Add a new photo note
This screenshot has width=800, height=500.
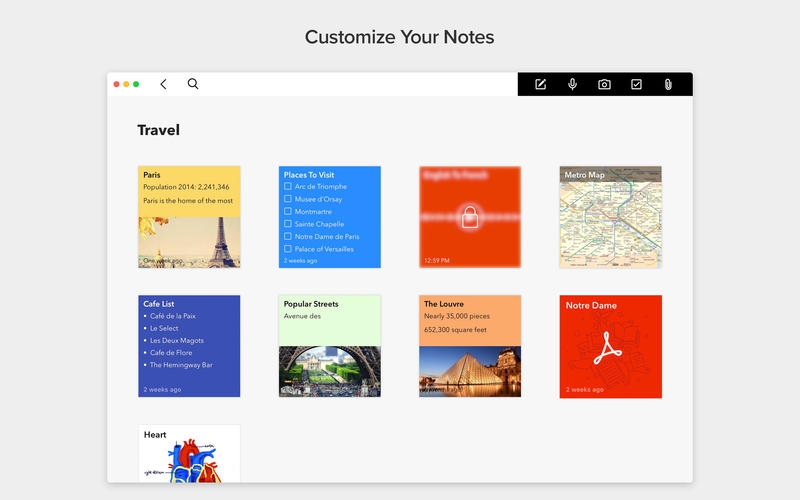pyautogui.click(x=604, y=84)
